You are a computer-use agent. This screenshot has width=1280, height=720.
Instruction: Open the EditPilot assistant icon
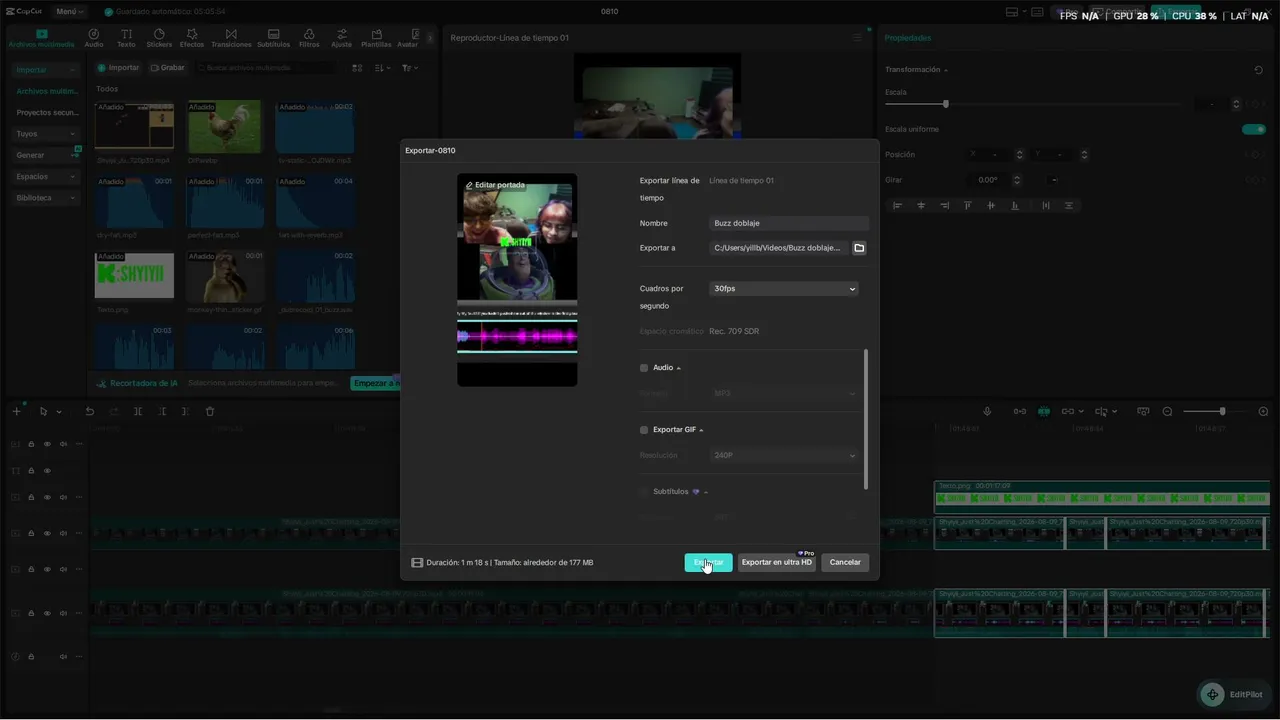click(1212, 694)
